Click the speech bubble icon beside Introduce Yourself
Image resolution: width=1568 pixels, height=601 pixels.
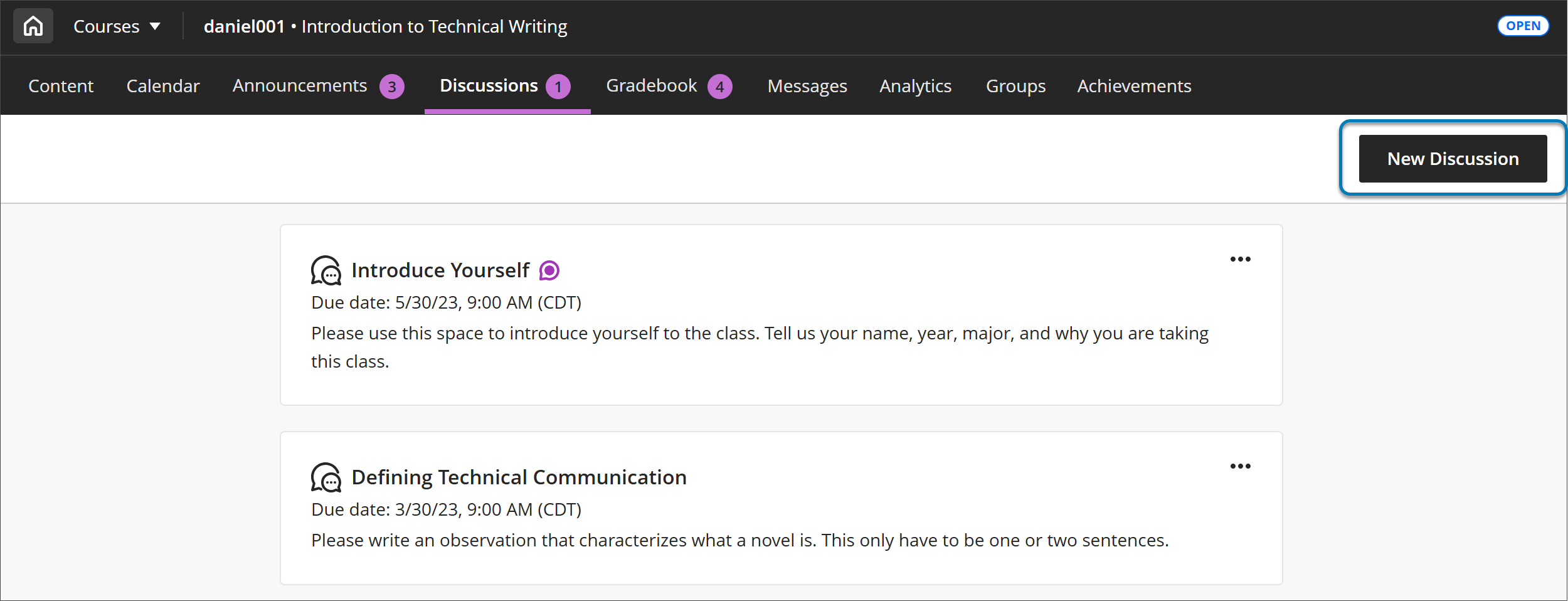coord(327,271)
